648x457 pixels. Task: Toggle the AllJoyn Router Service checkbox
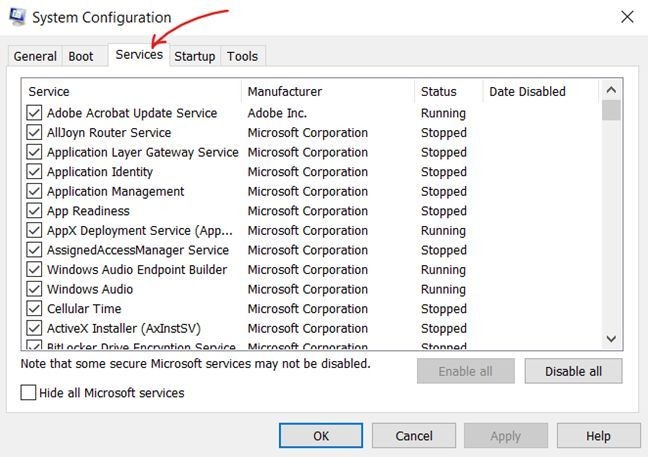pos(35,133)
